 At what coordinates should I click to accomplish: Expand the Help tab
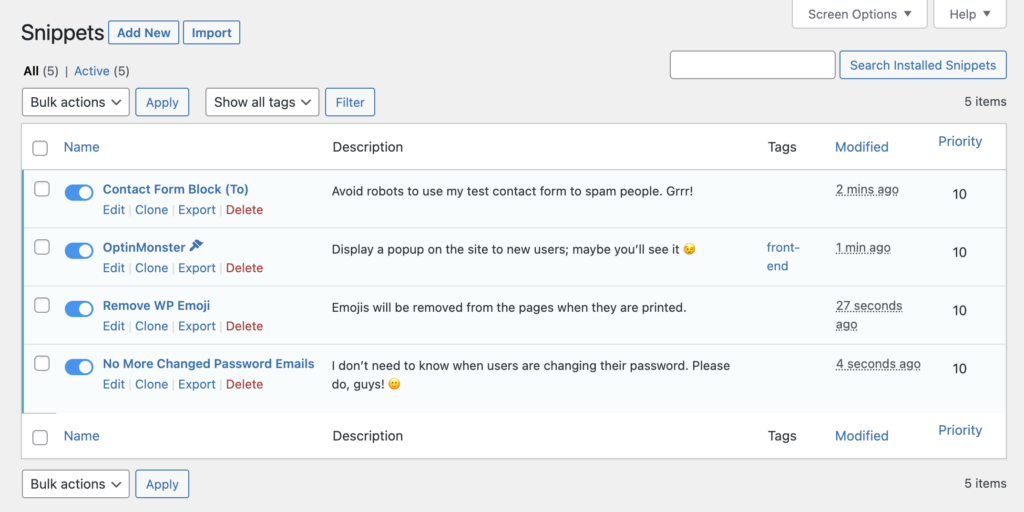click(x=970, y=14)
